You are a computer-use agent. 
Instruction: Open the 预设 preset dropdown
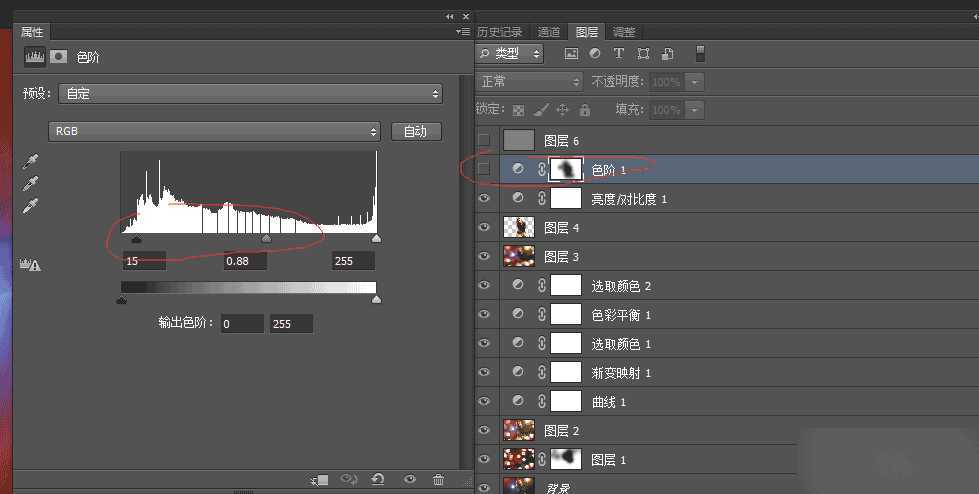(x=250, y=93)
